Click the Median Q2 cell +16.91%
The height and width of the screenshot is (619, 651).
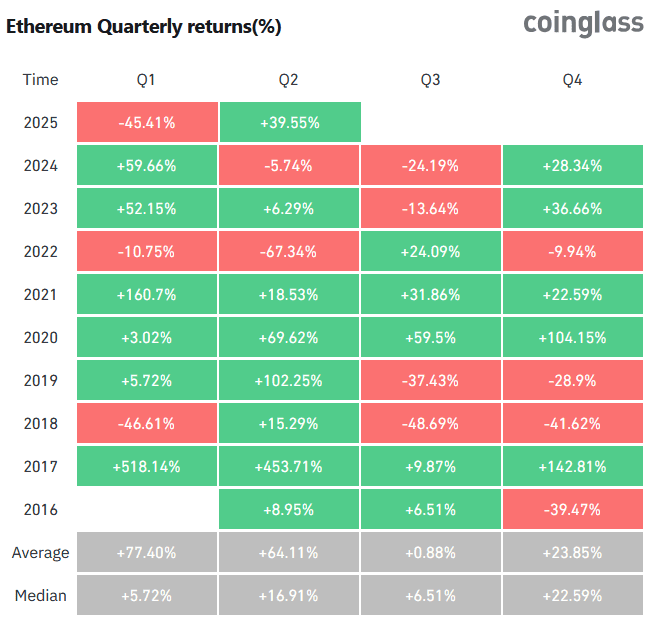point(289,596)
